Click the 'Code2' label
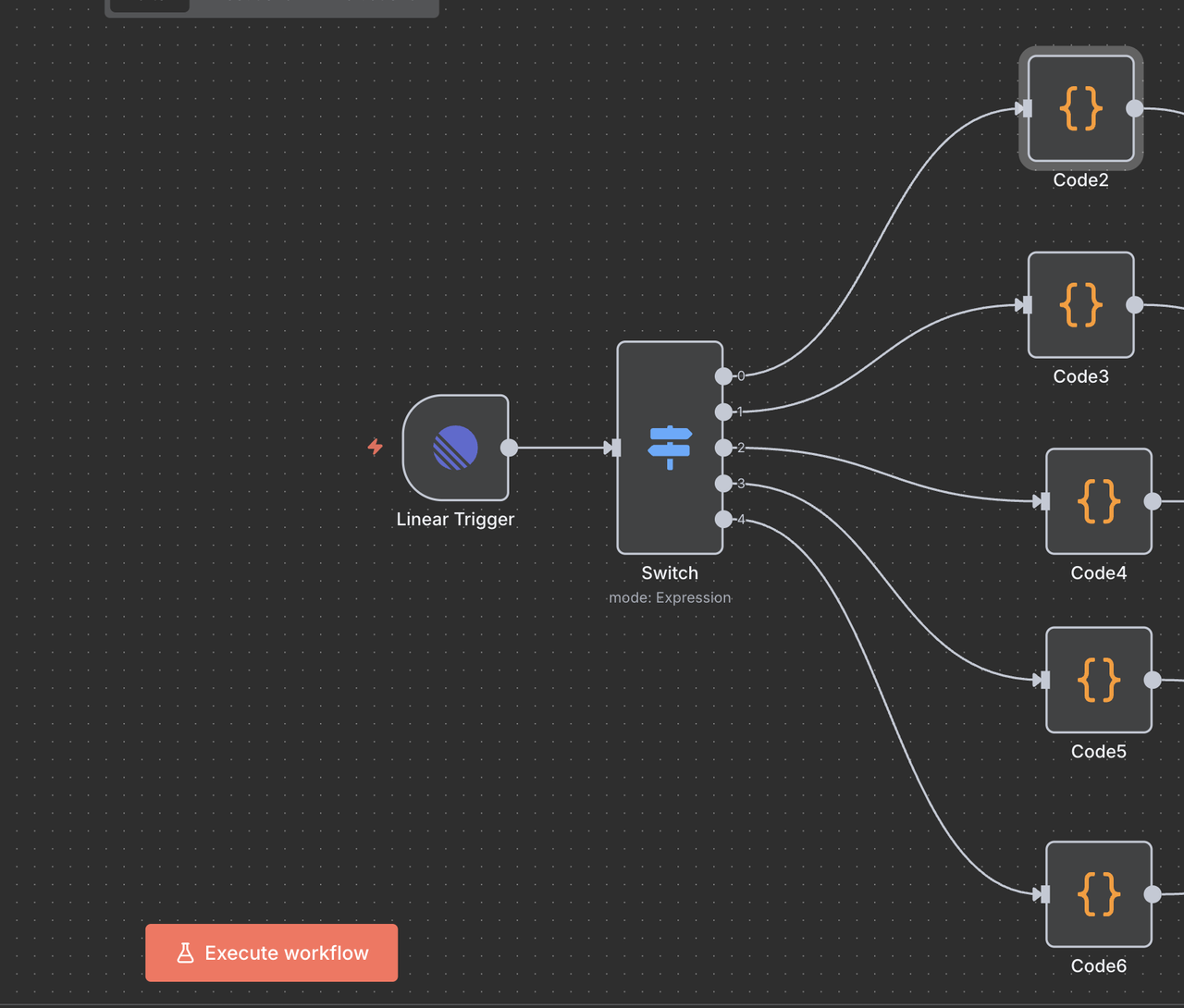 tap(1080, 180)
